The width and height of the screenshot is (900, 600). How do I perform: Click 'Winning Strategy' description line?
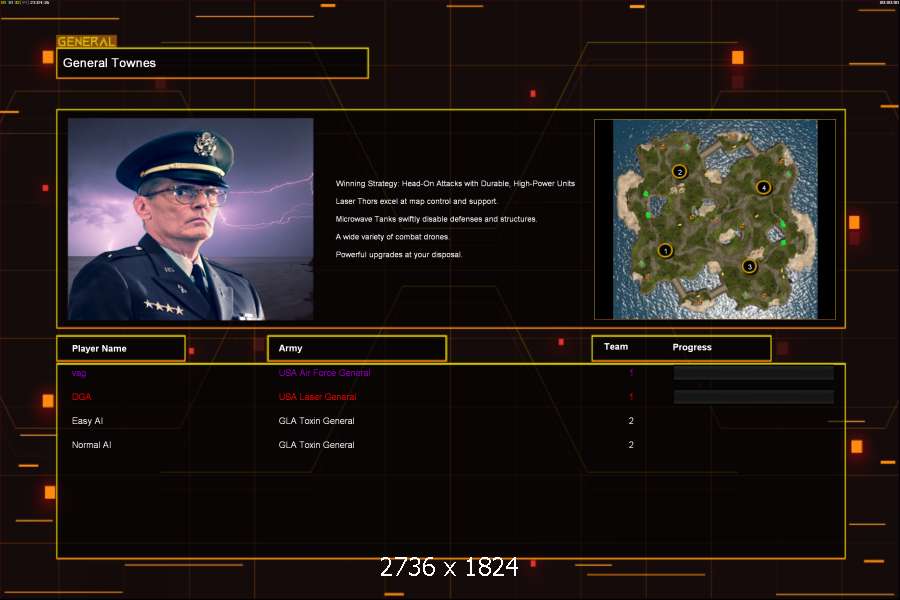[455, 184]
